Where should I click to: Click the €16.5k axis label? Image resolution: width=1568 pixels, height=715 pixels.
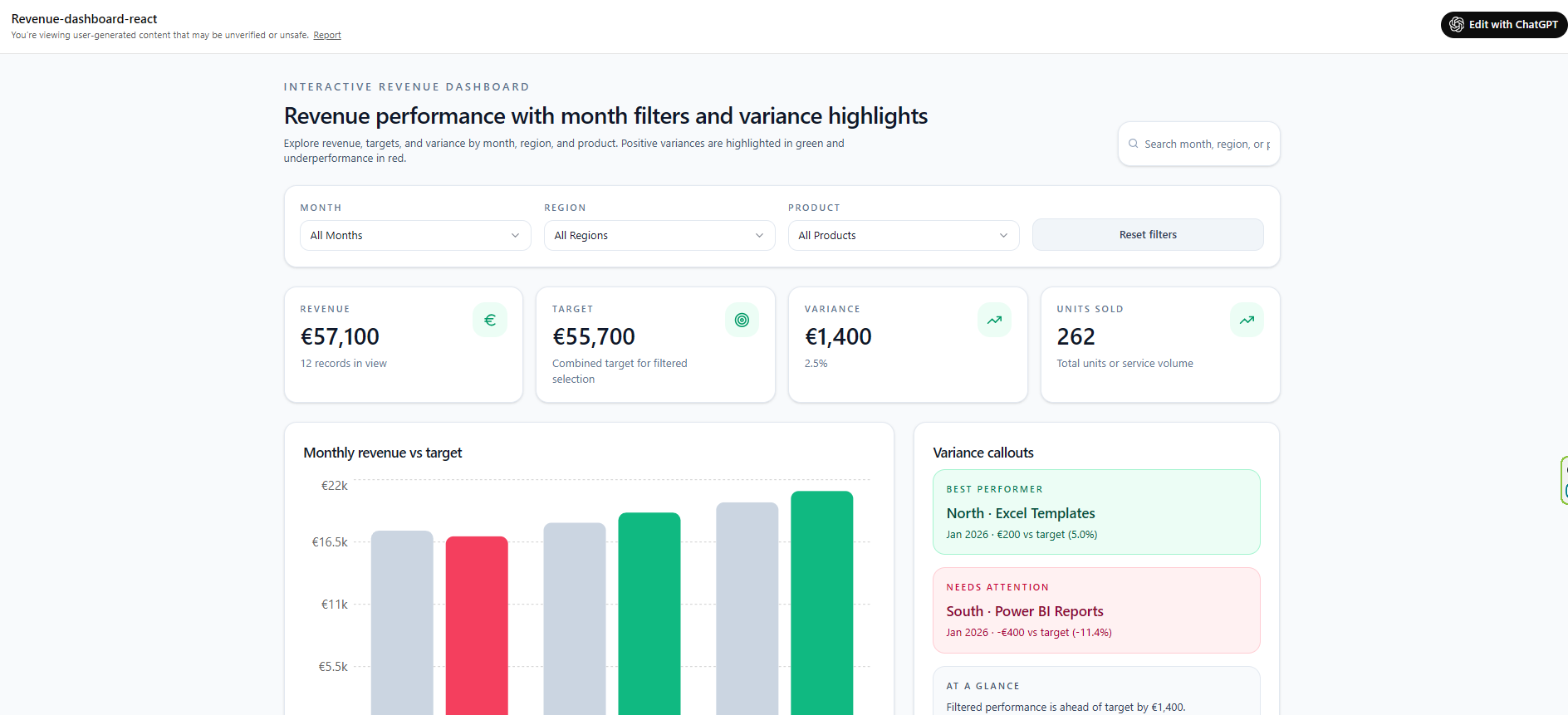[x=330, y=542]
